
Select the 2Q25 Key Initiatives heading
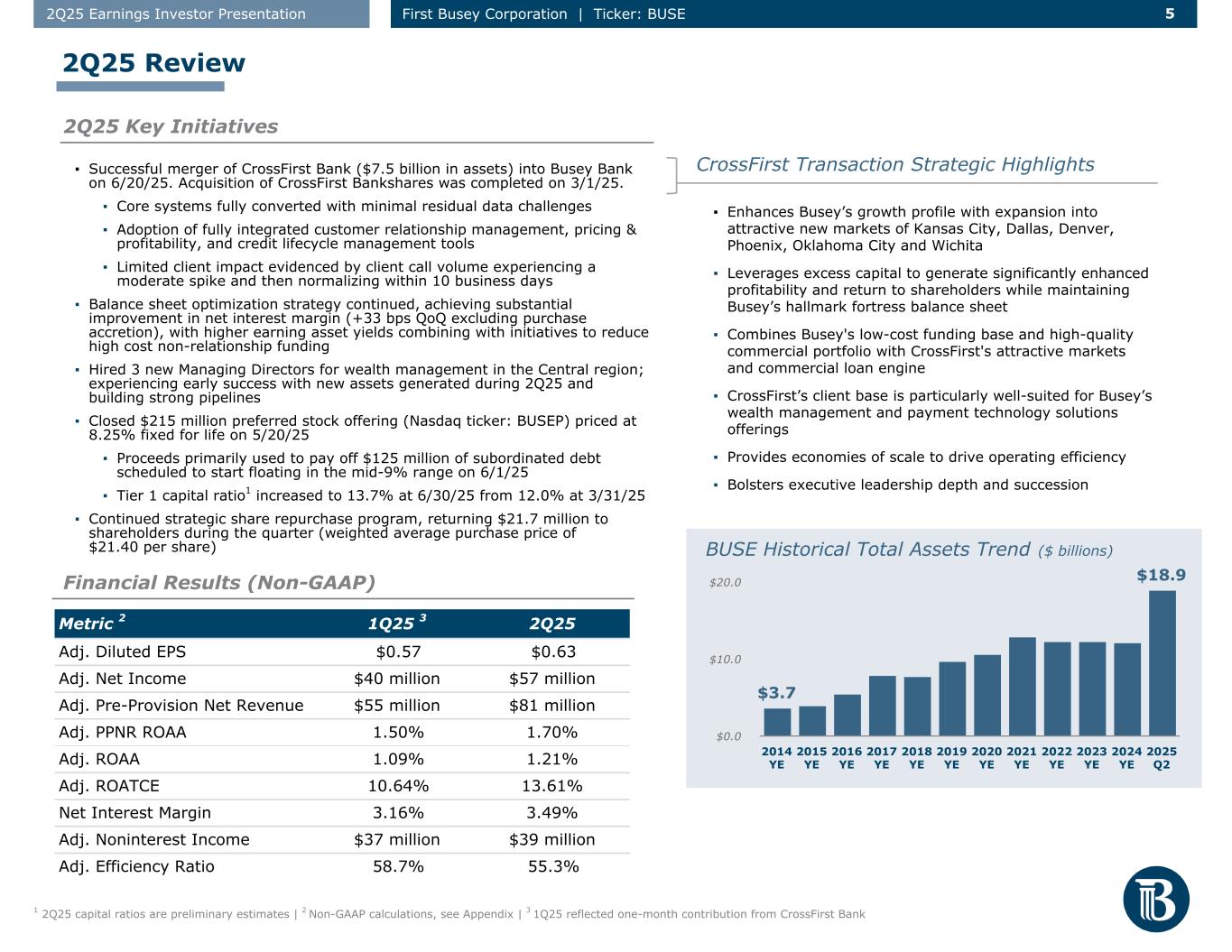(x=171, y=126)
